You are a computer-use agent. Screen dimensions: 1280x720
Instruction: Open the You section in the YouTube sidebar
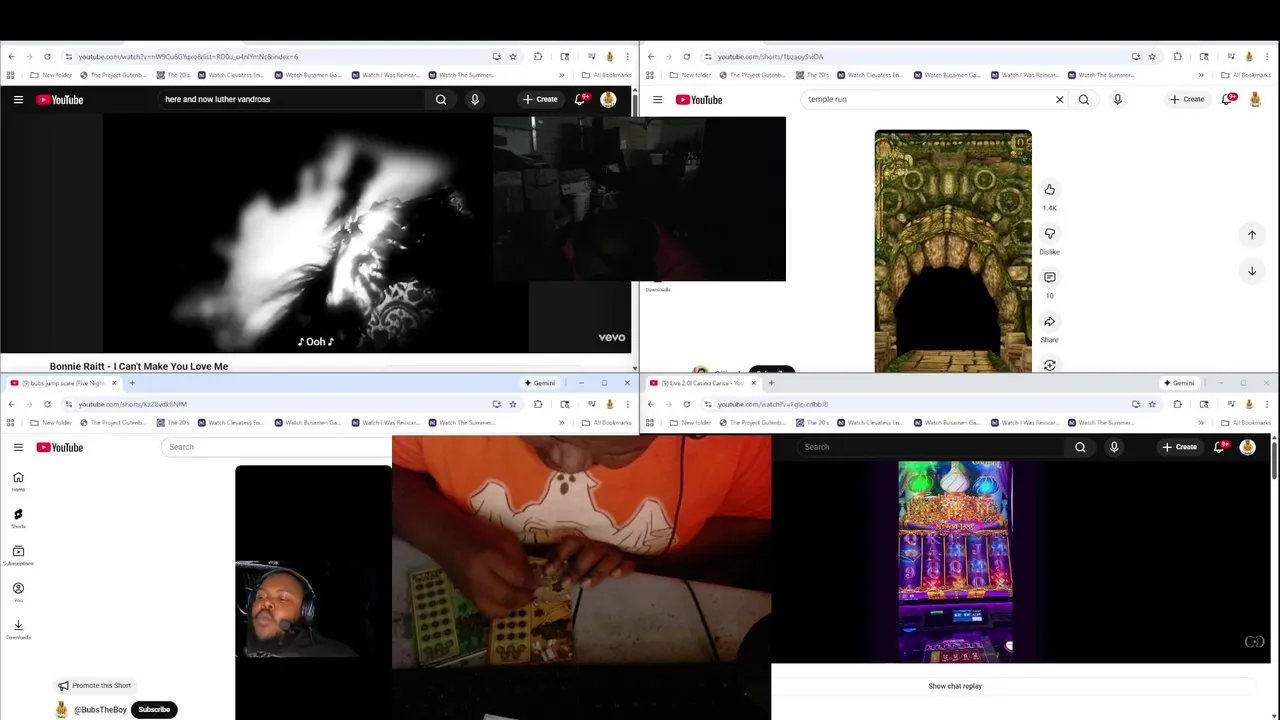tap(18, 592)
